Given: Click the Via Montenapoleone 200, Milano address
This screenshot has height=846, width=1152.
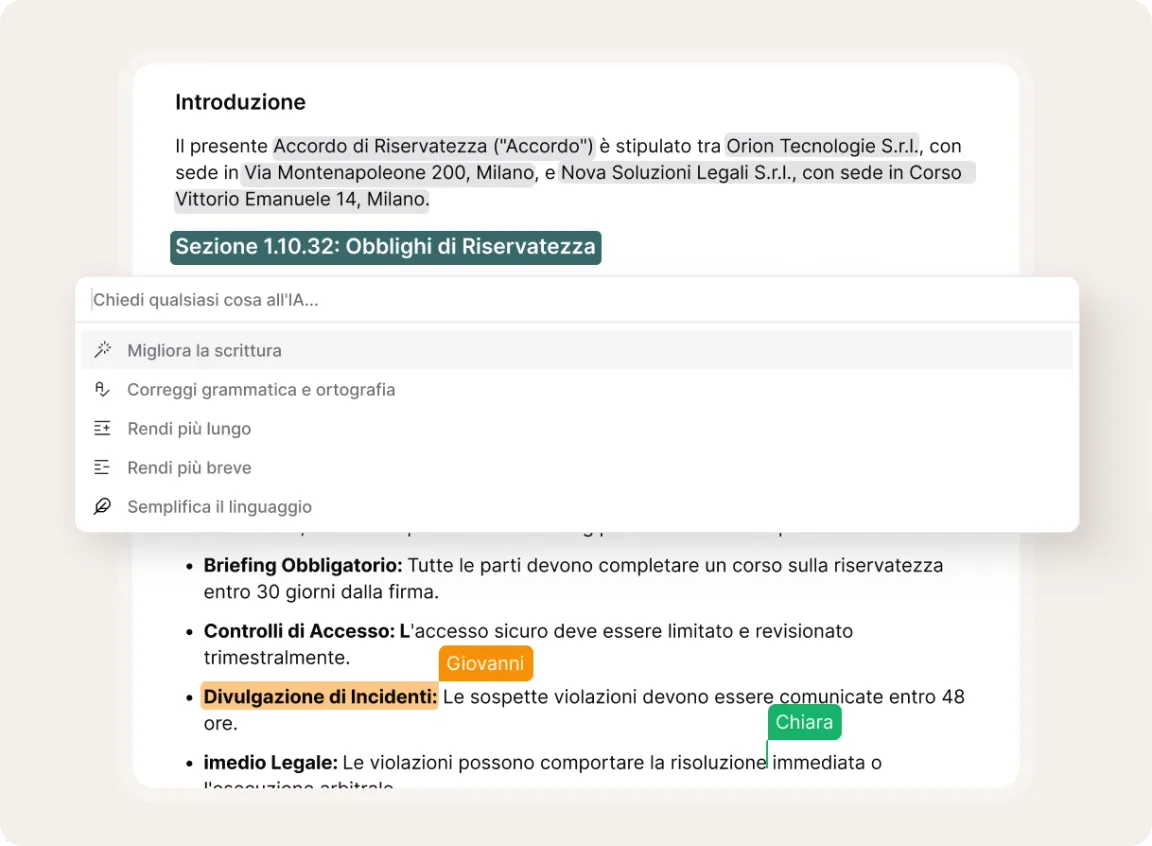Looking at the screenshot, I should (x=388, y=173).
